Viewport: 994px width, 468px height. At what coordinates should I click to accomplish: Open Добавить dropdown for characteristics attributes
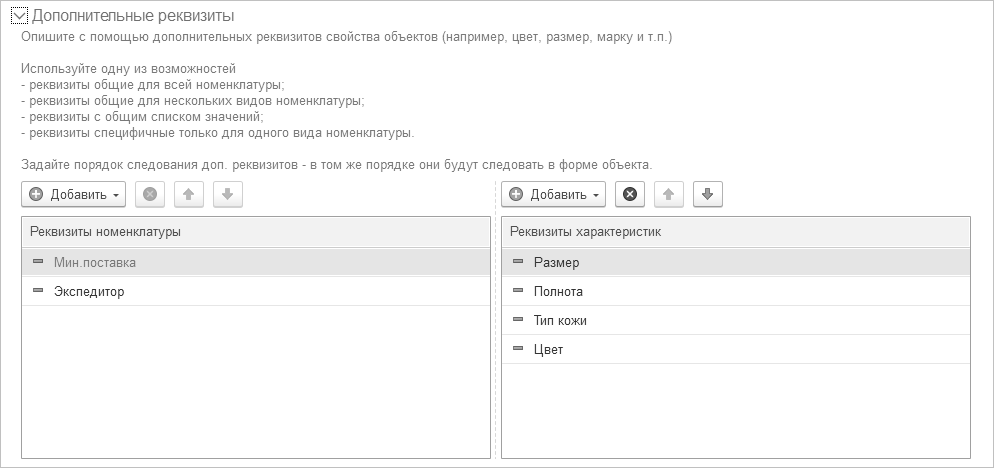tap(554, 194)
